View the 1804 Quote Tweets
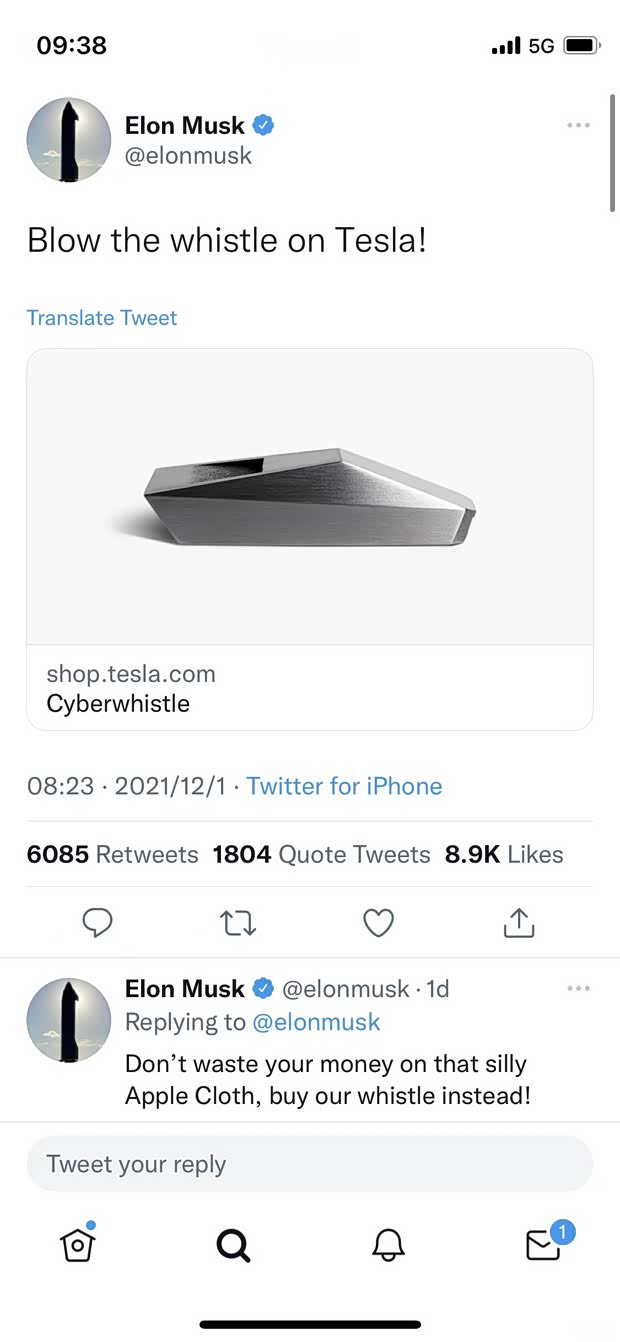The width and height of the screenshot is (620, 1342). pos(321,854)
